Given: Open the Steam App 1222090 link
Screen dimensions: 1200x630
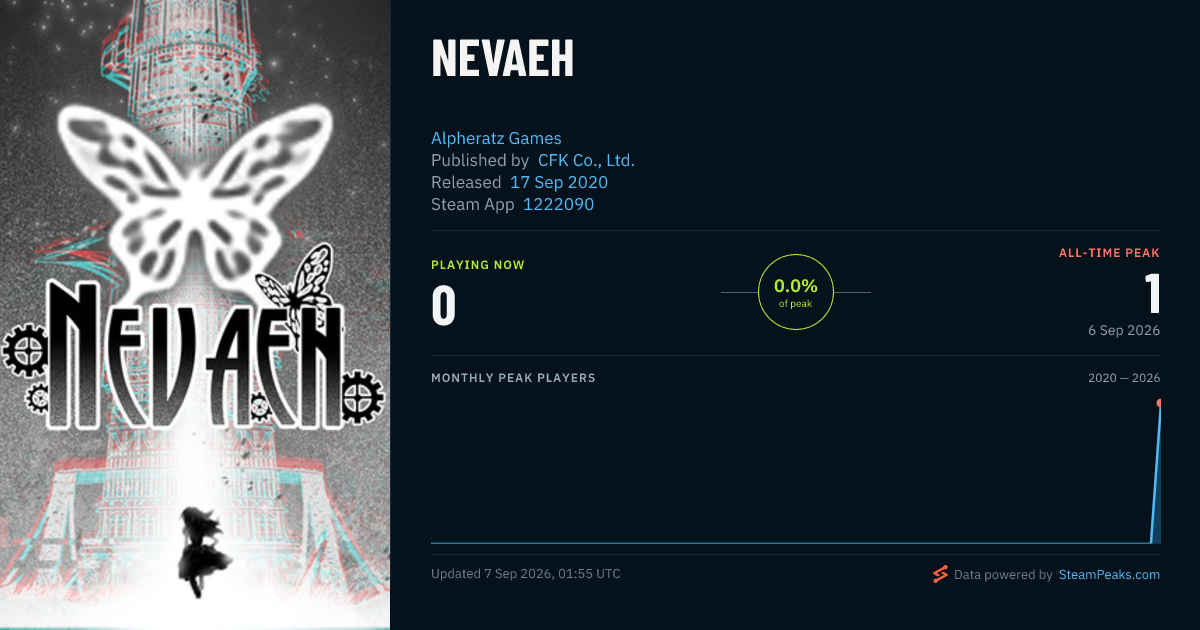Looking at the screenshot, I should (559, 204).
